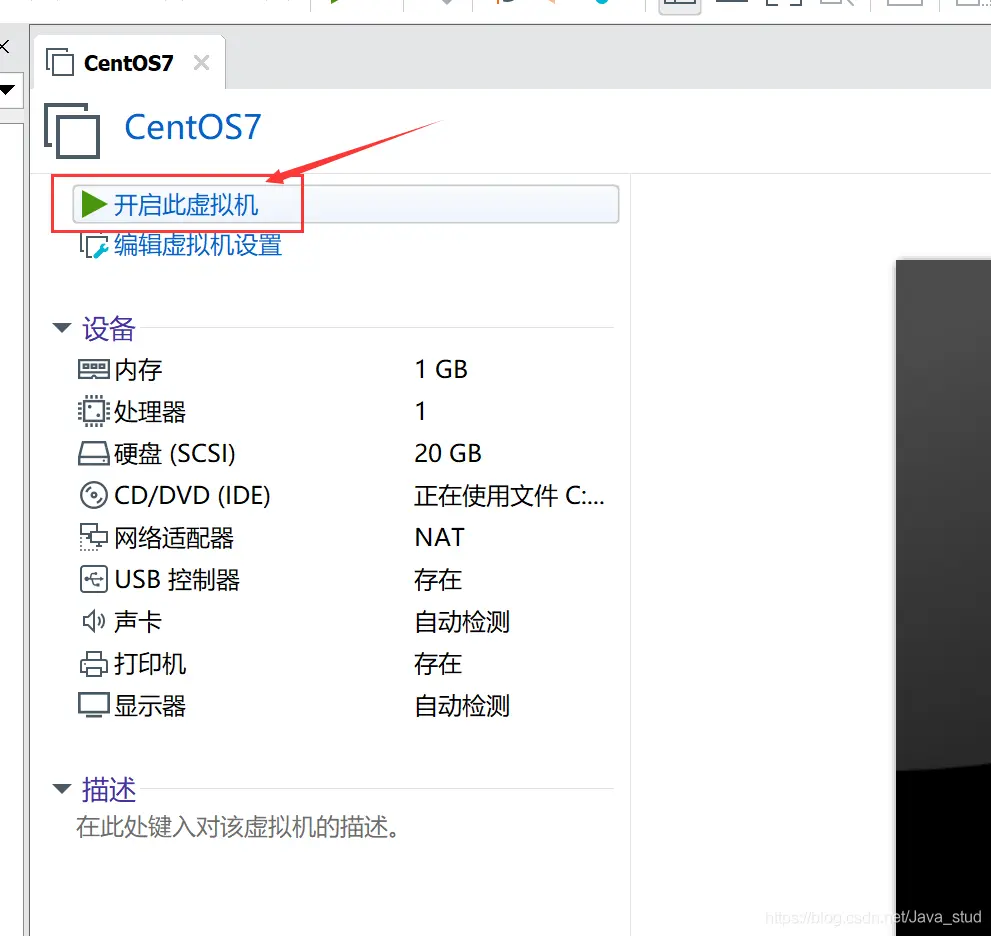Viewport: 991px width, 936px height.
Task: Click 存在 in the USB 控制器 row
Action: pyautogui.click(x=438, y=580)
